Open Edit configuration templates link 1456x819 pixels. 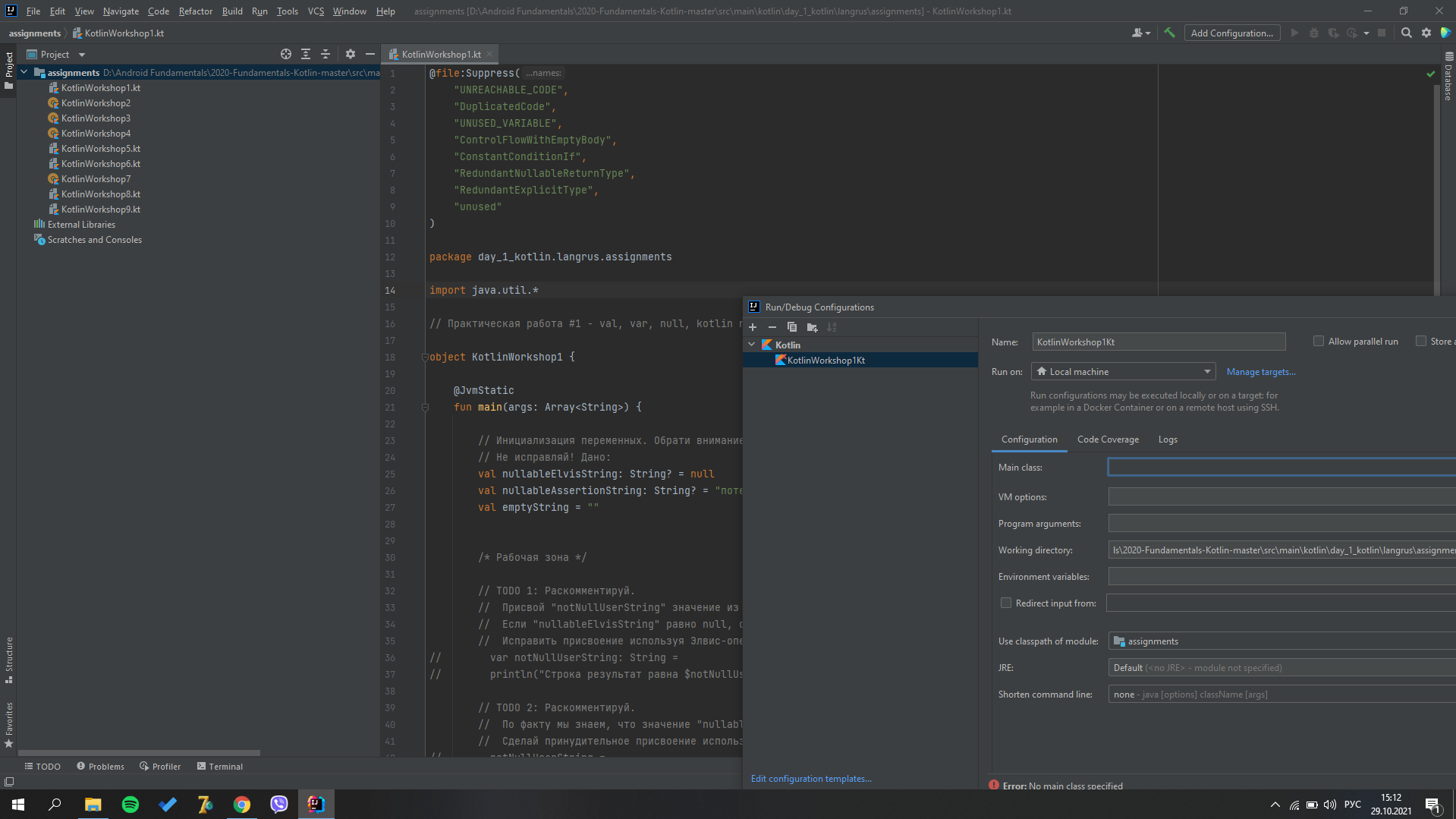[x=810, y=779]
